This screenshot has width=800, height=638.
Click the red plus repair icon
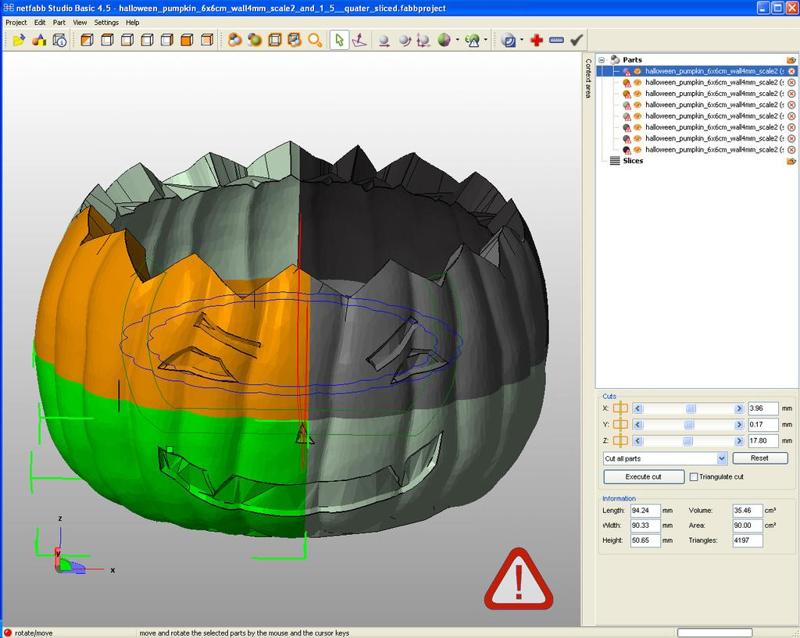(x=537, y=41)
